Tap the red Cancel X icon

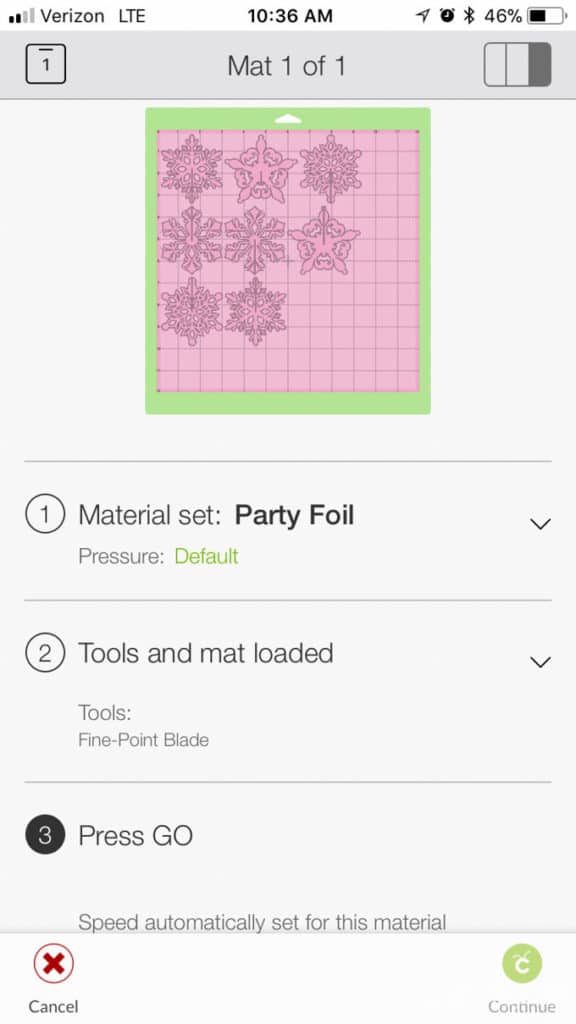pos(54,963)
